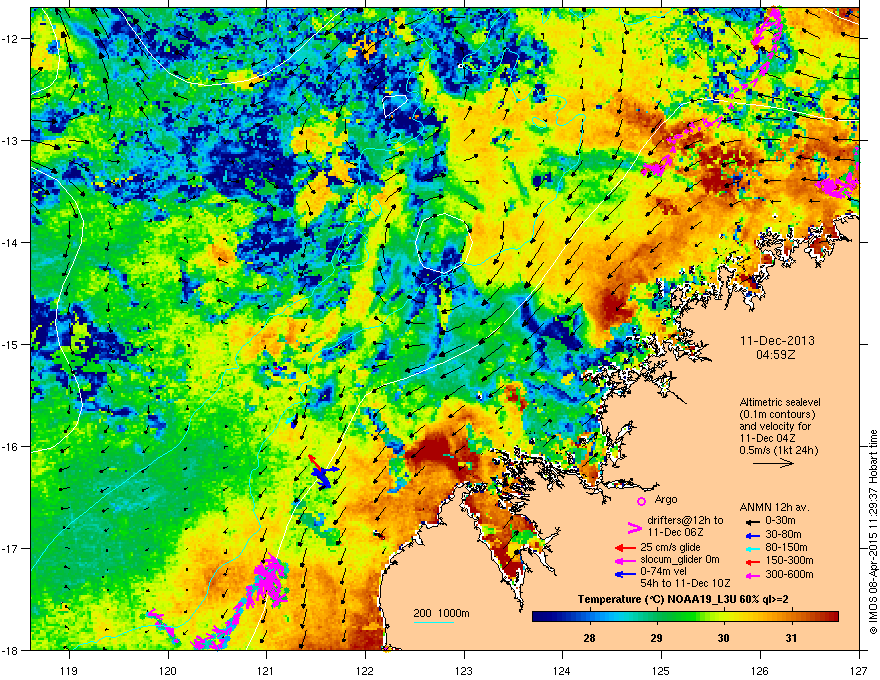The height and width of the screenshot is (680, 880).
Task: Click the blue 0-74m vel legend arrow
Action: coord(625,574)
